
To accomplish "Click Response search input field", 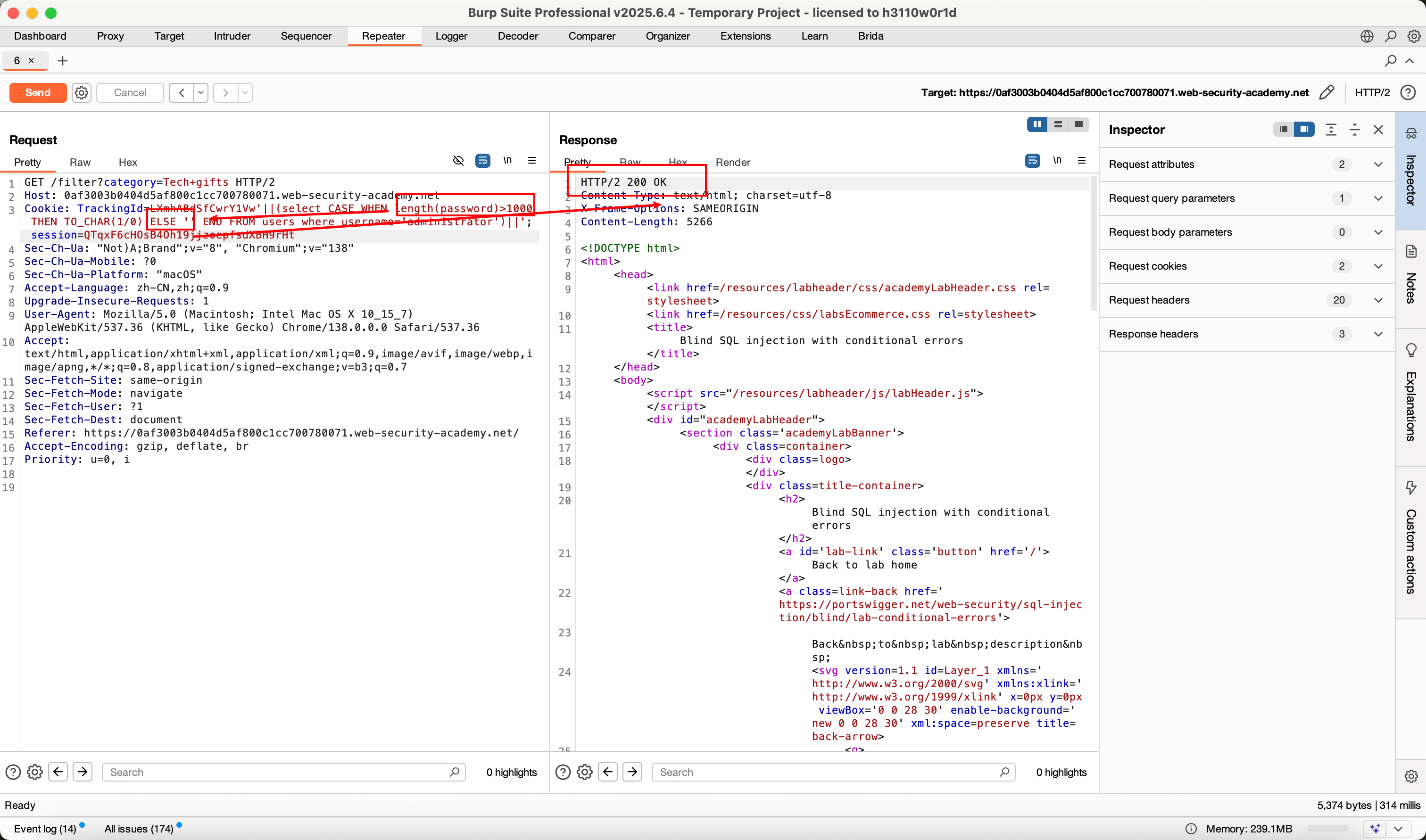I will click(x=833, y=772).
